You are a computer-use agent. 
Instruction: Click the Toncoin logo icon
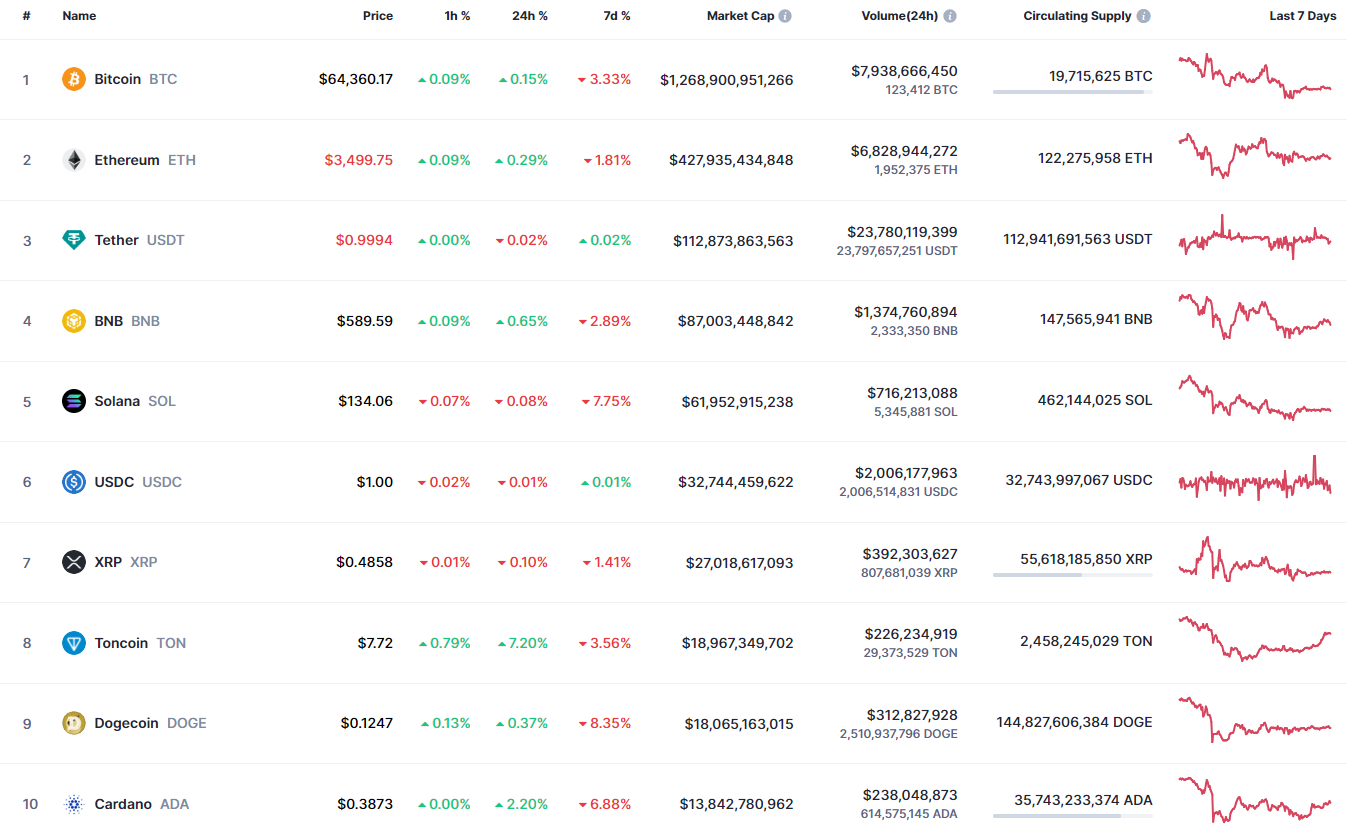click(74, 643)
